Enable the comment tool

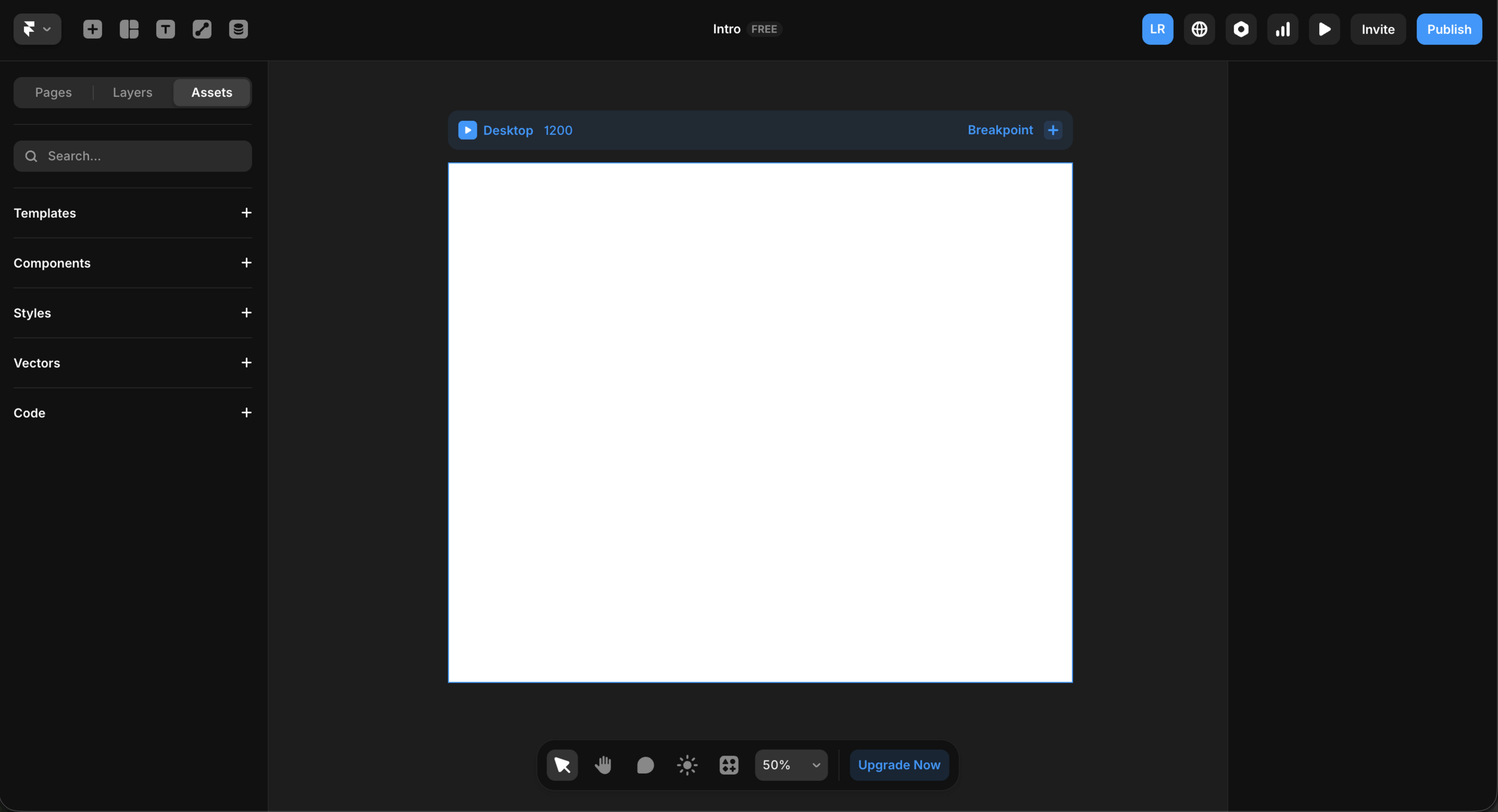(x=645, y=764)
